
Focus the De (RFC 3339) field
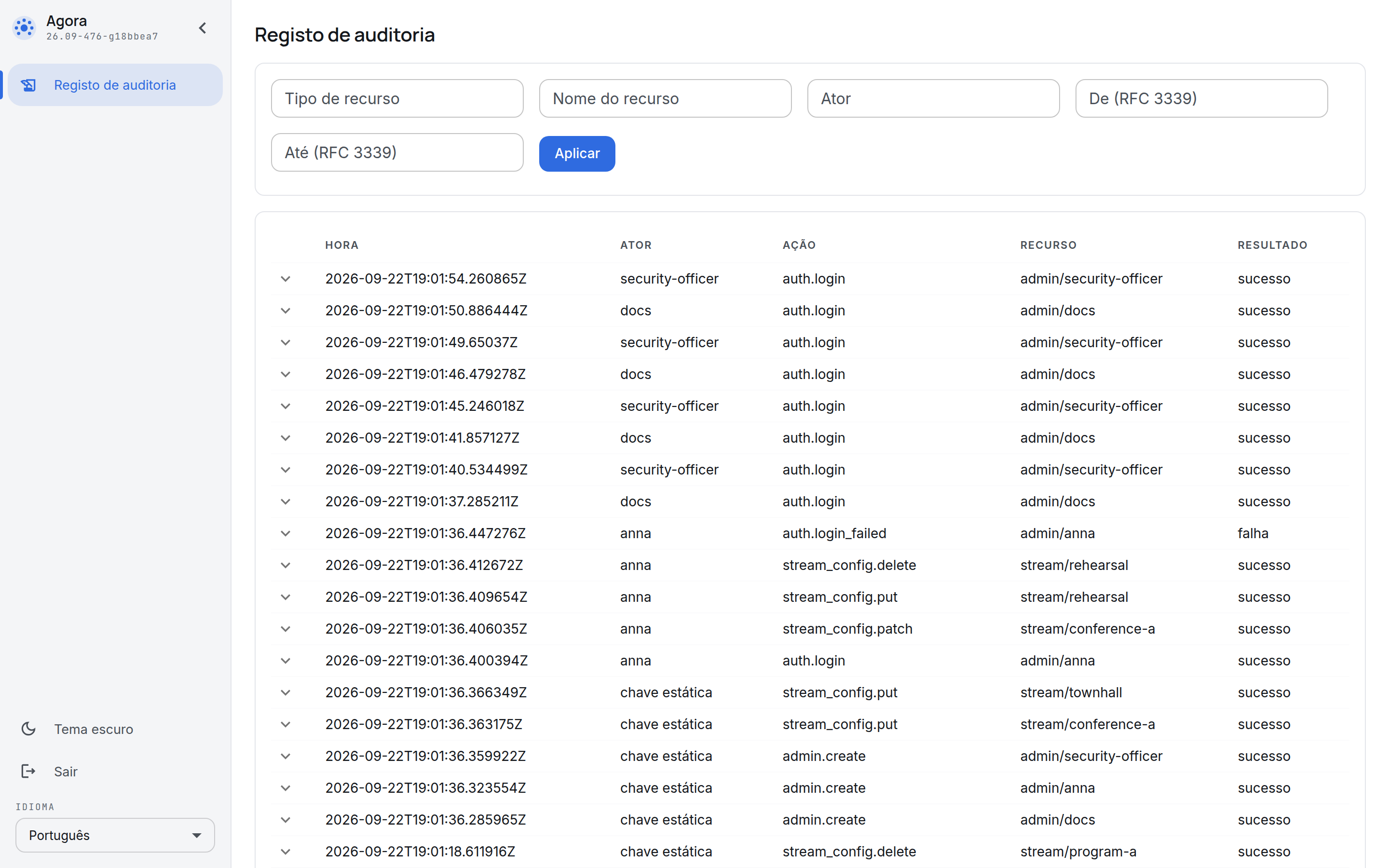[1201, 99]
